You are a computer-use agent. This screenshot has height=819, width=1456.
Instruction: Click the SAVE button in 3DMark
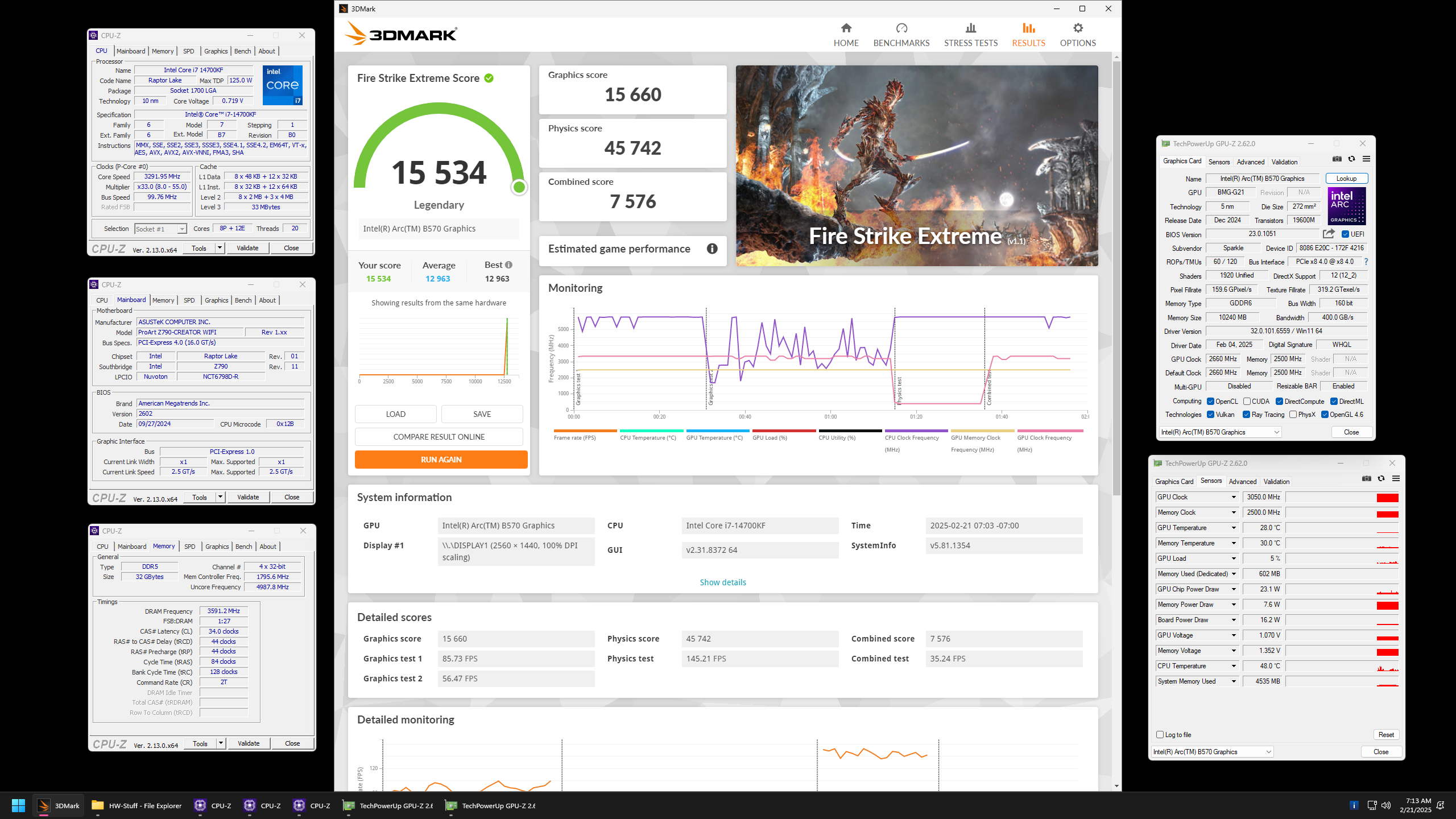(x=482, y=414)
